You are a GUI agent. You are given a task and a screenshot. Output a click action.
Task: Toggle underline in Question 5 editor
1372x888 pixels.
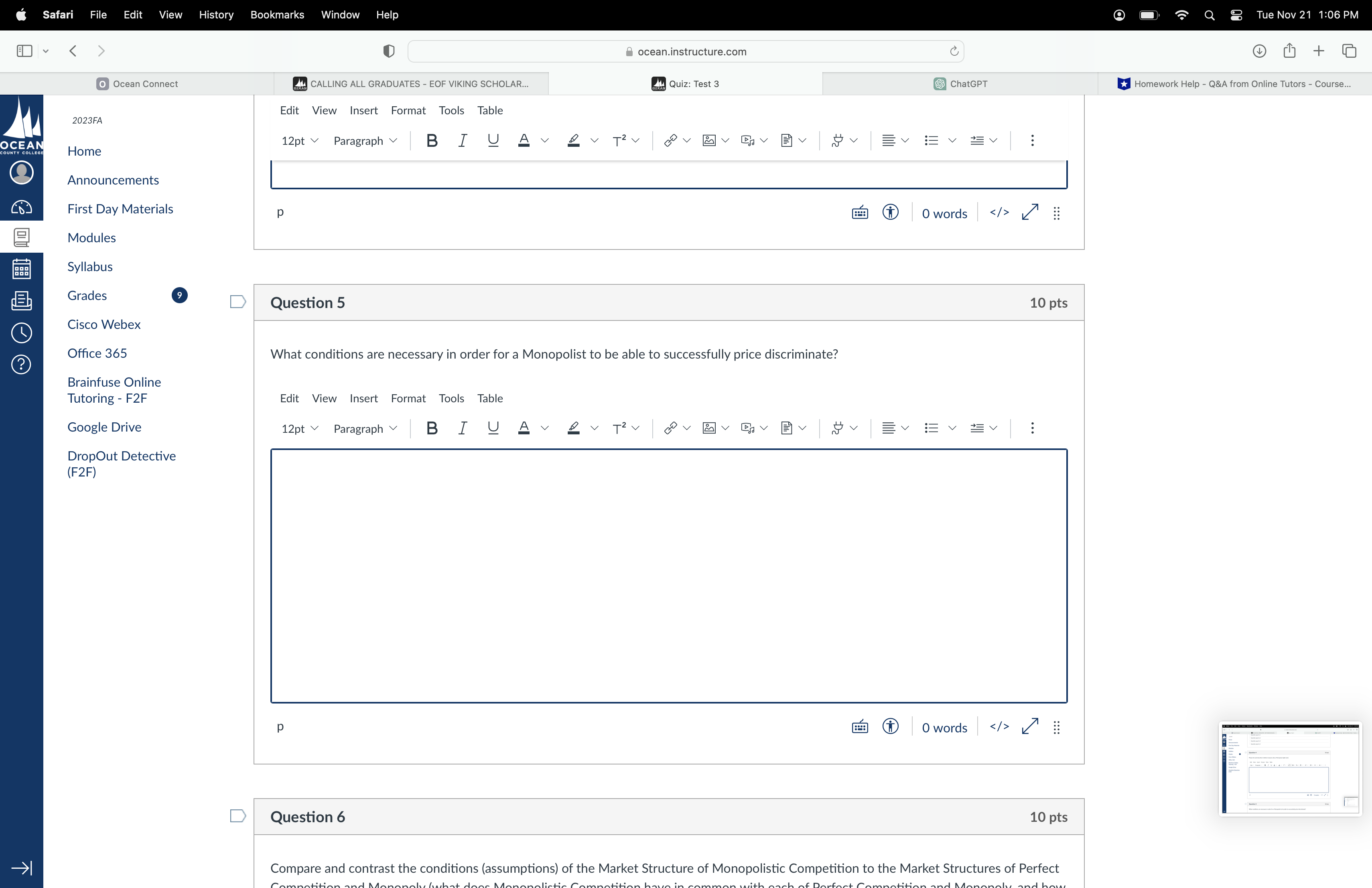[493, 428]
